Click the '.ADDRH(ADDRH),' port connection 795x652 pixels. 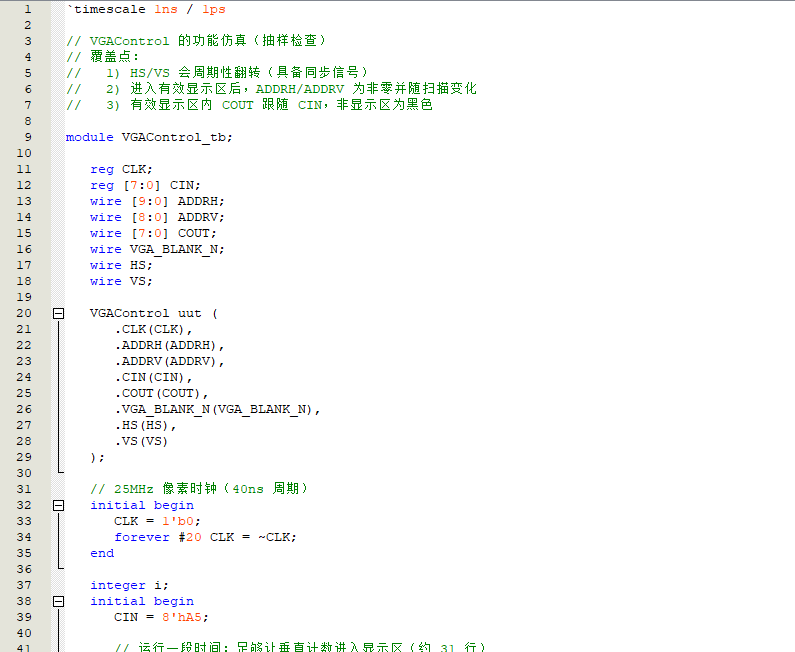click(x=169, y=345)
